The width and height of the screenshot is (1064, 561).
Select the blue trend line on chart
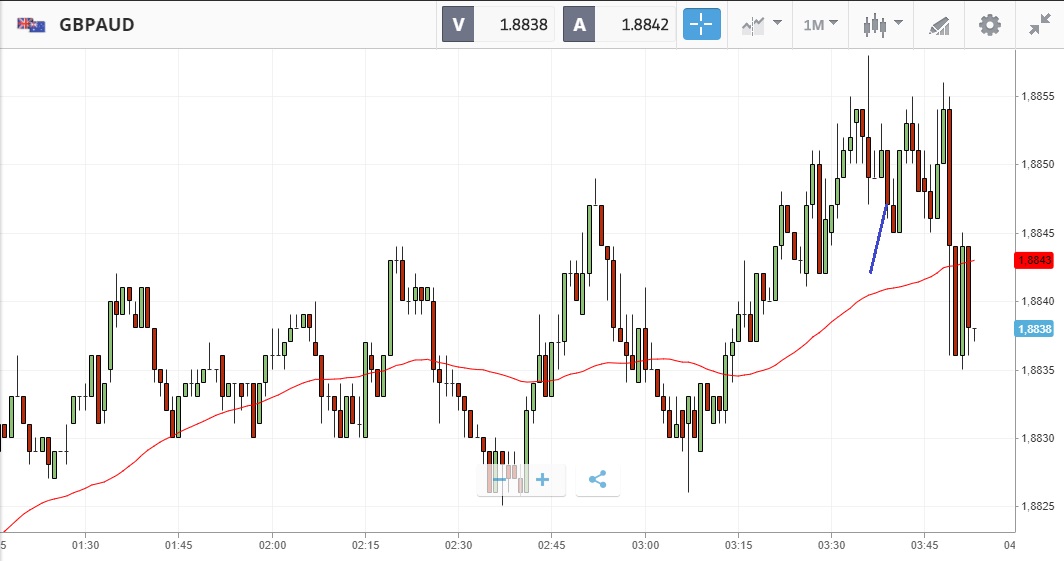pos(879,238)
